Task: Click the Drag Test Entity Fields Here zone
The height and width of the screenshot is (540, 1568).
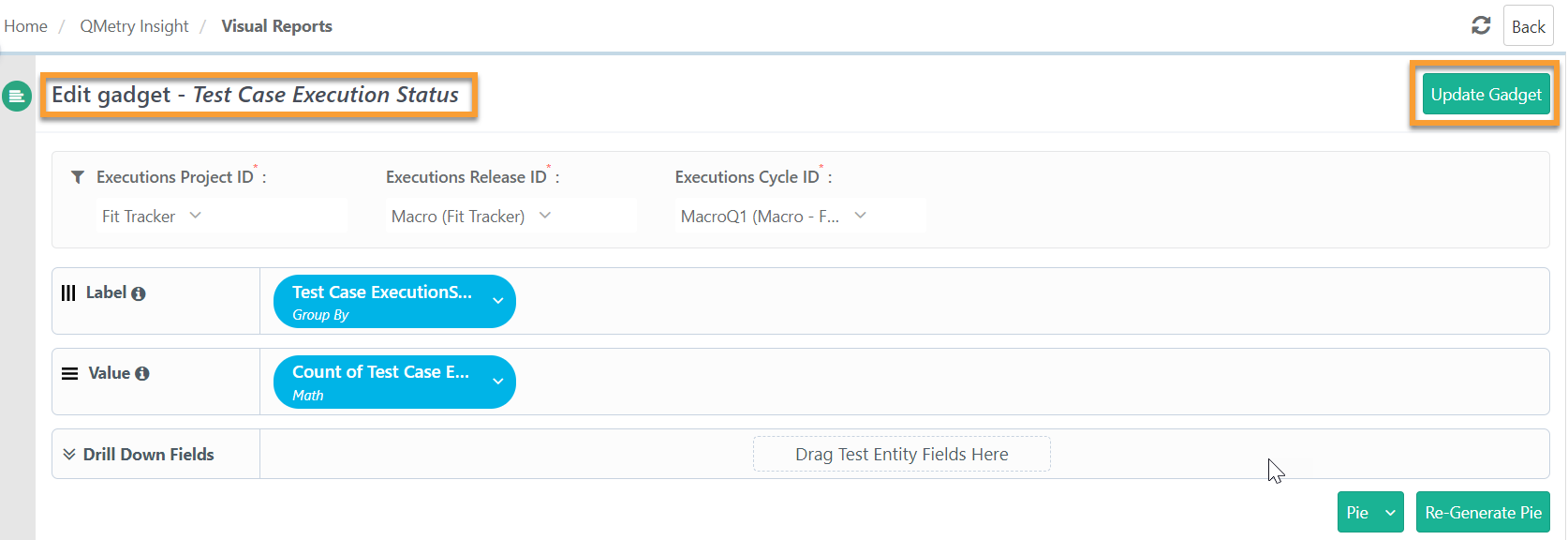Action: pyautogui.click(x=901, y=454)
